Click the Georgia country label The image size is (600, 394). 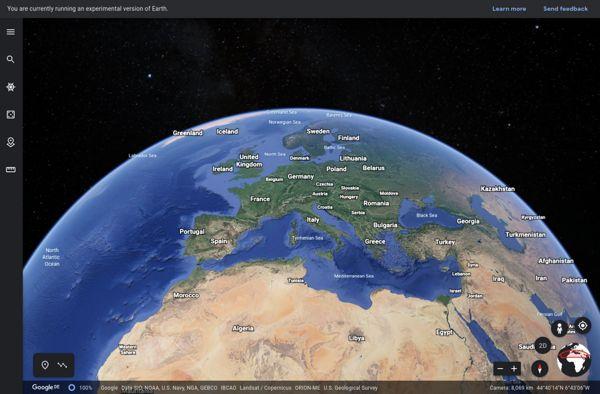click(x=468, y=221)
